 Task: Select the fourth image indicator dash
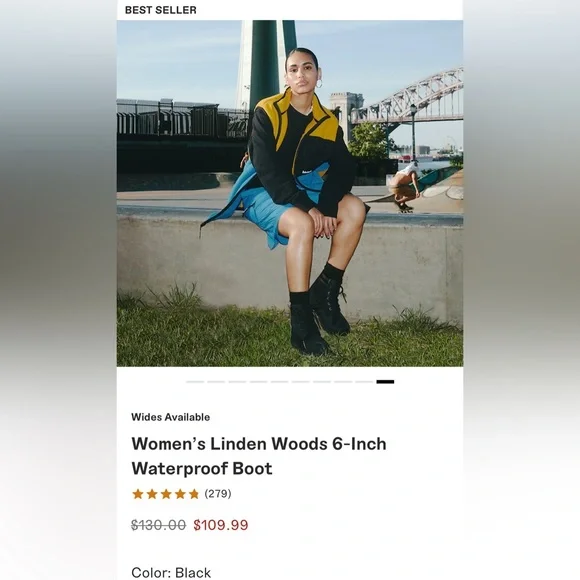pyautogui.click(x=258, y=382)
